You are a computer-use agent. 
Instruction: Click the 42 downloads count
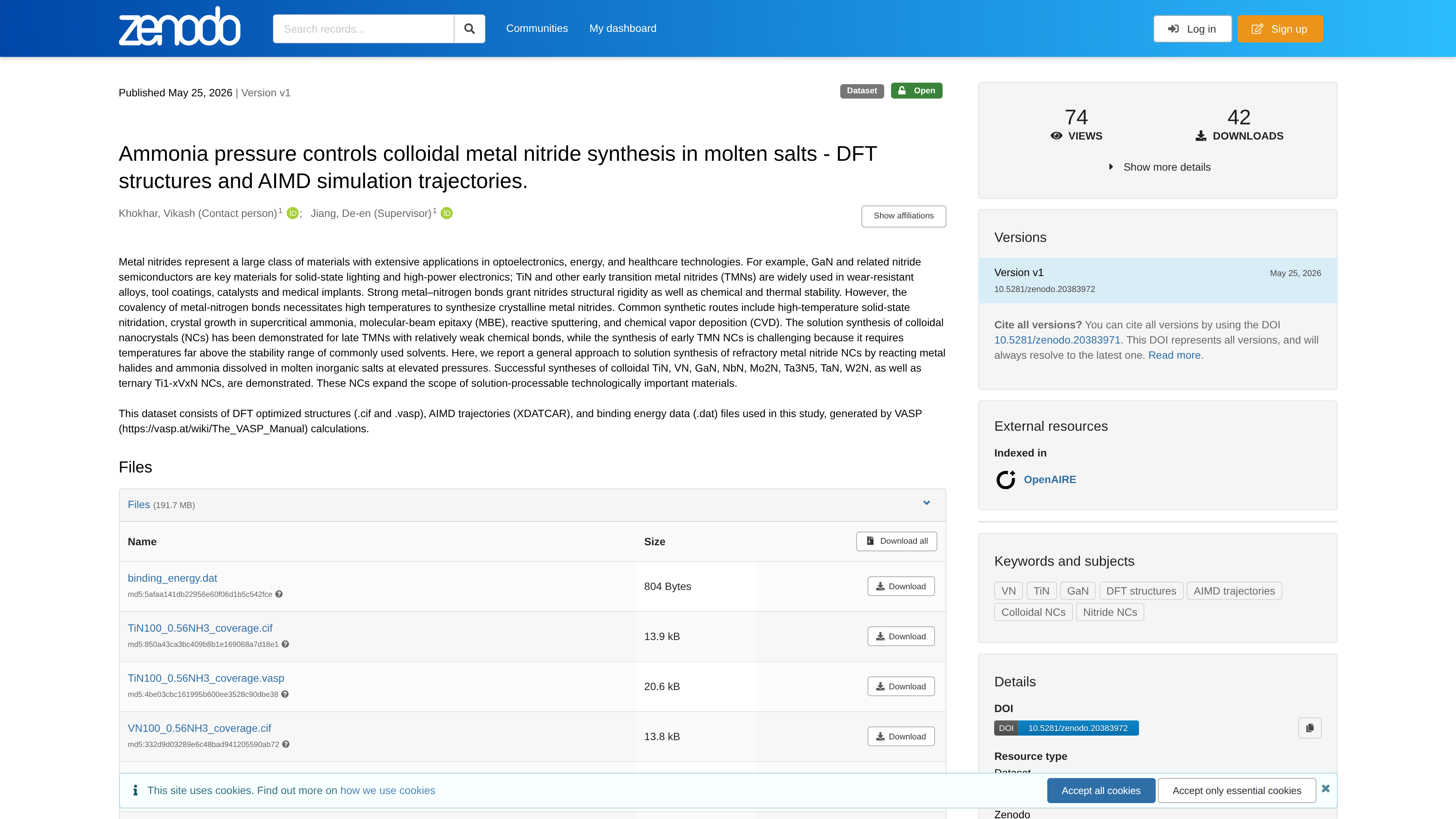point(1239,118)
